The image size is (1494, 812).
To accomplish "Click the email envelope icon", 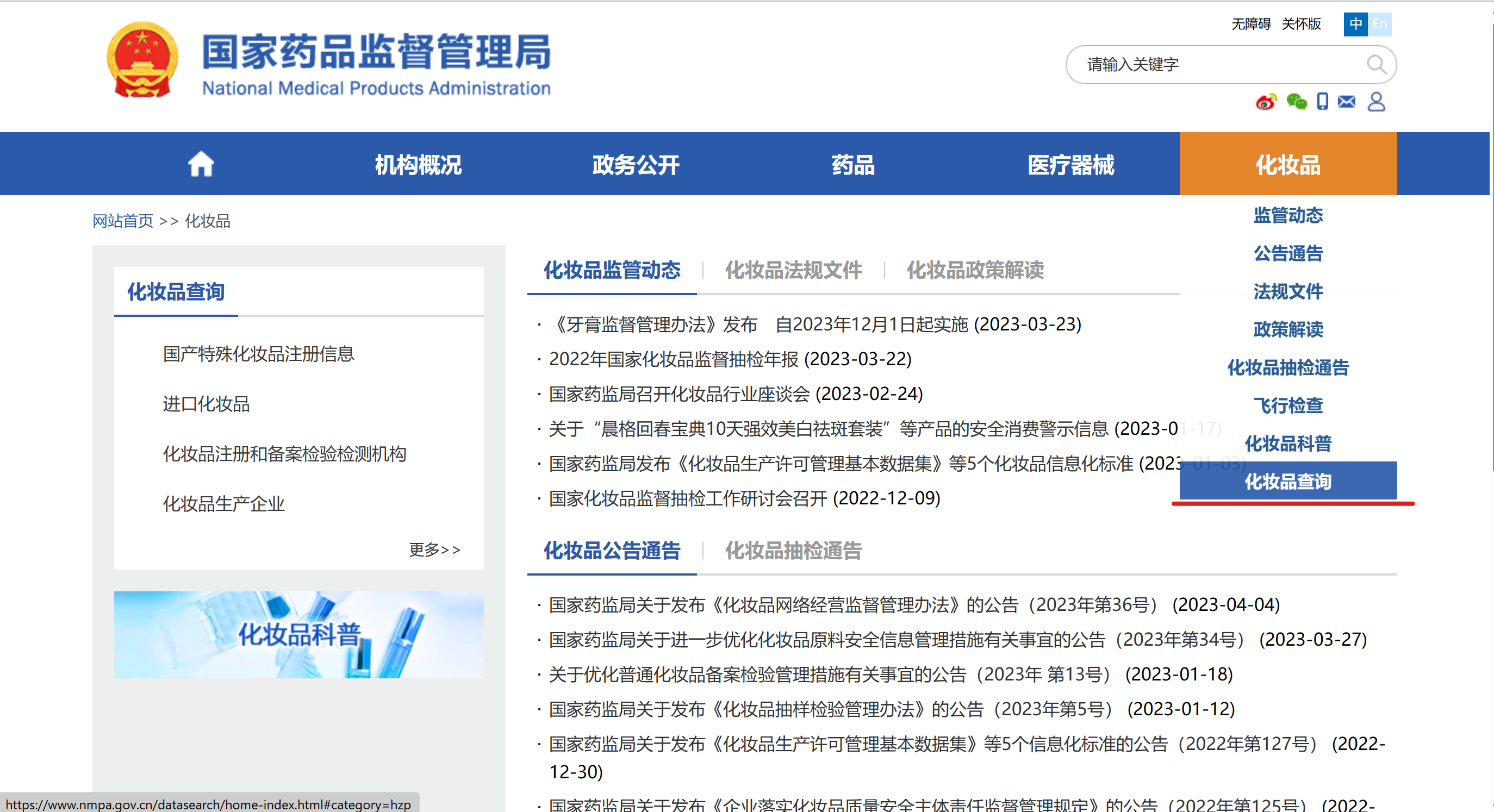I will 1347,102.
